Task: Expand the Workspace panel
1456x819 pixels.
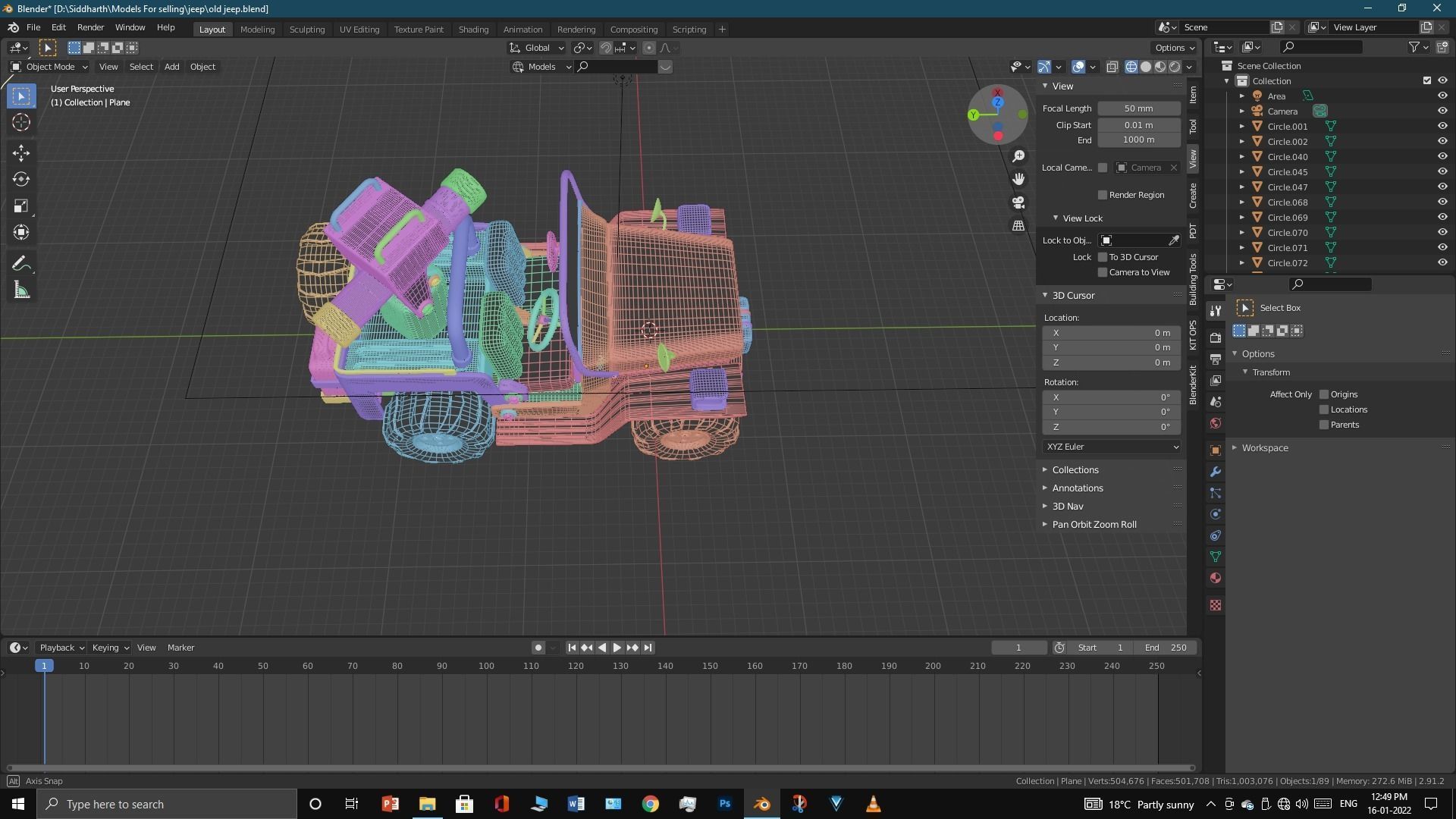Action: [x=1264, y=448]
